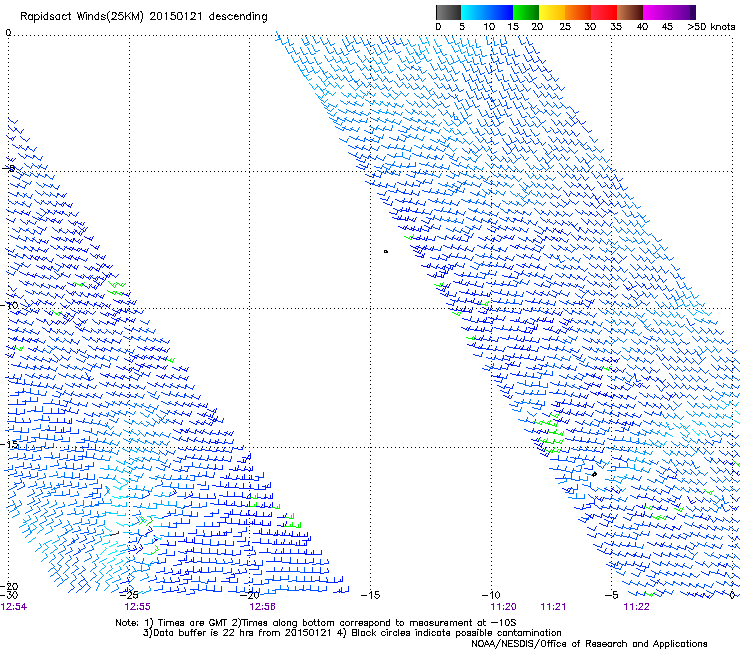Image resolution: width=740 pixels, height=650 pixels.
Task: Click the "15" legend scale label
Action: click(513, 27)
